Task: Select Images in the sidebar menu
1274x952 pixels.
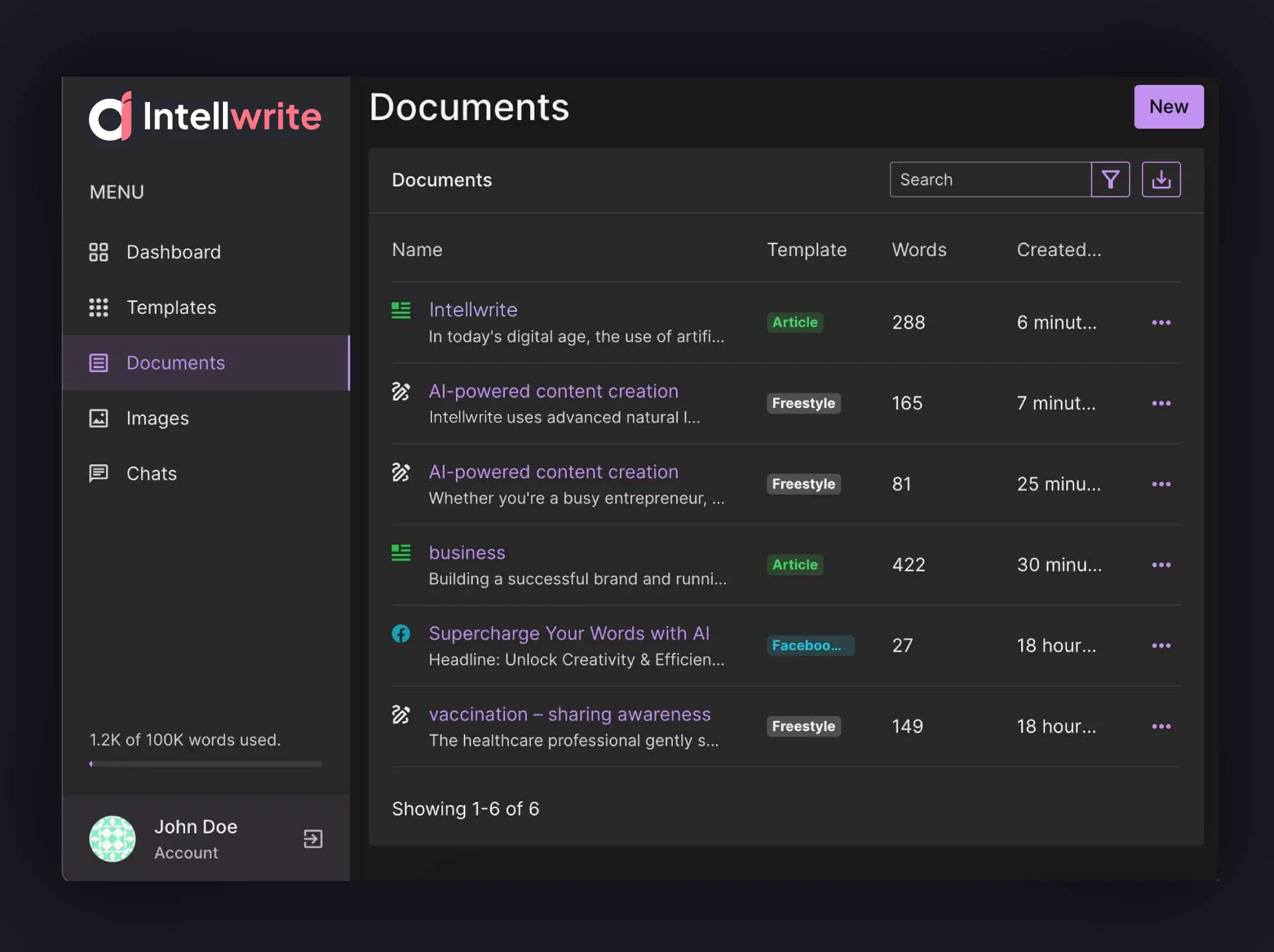Action: (157, 418)
